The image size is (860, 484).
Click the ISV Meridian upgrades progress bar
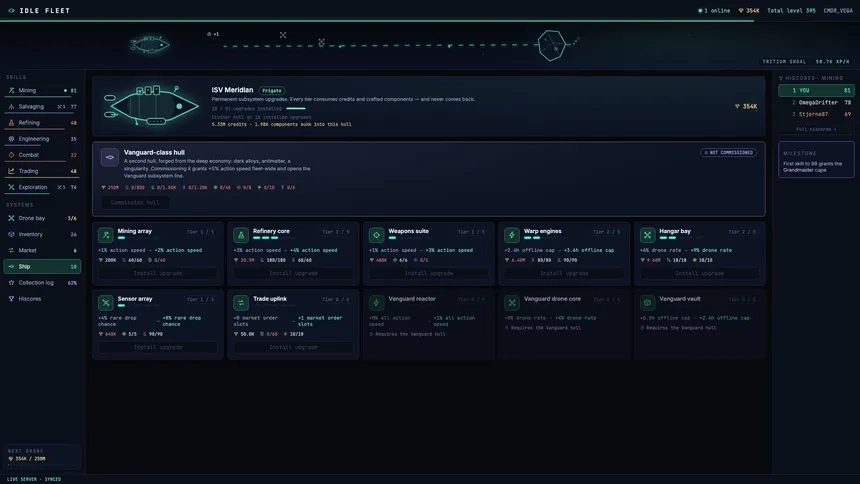[x=296, y=109]
